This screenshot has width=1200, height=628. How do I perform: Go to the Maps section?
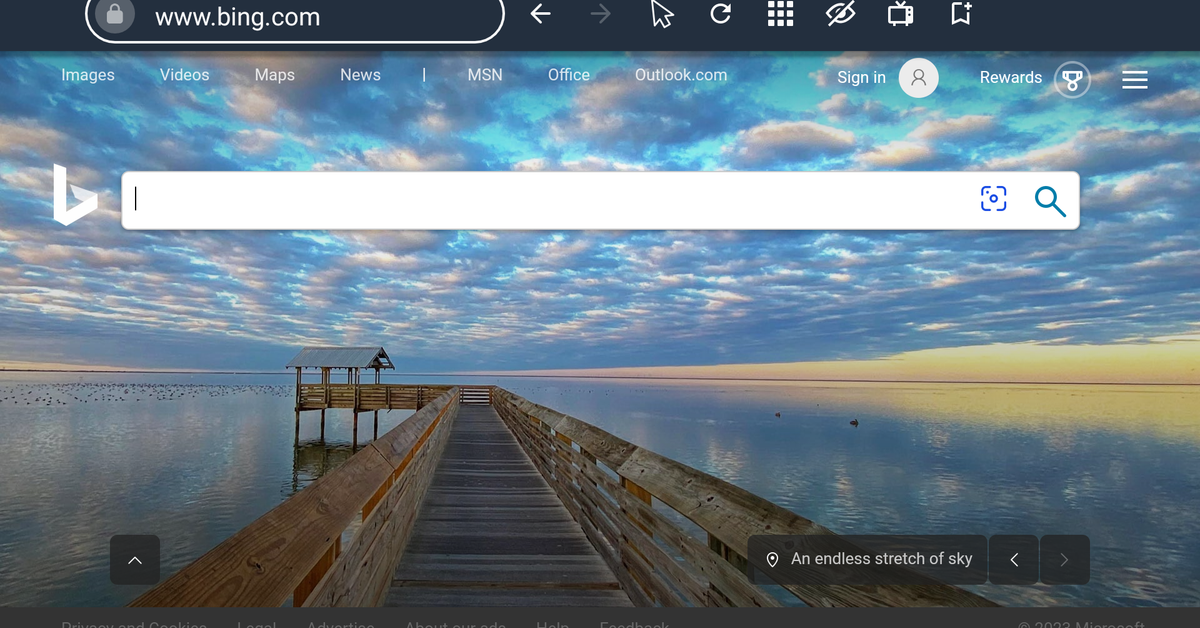274,75
